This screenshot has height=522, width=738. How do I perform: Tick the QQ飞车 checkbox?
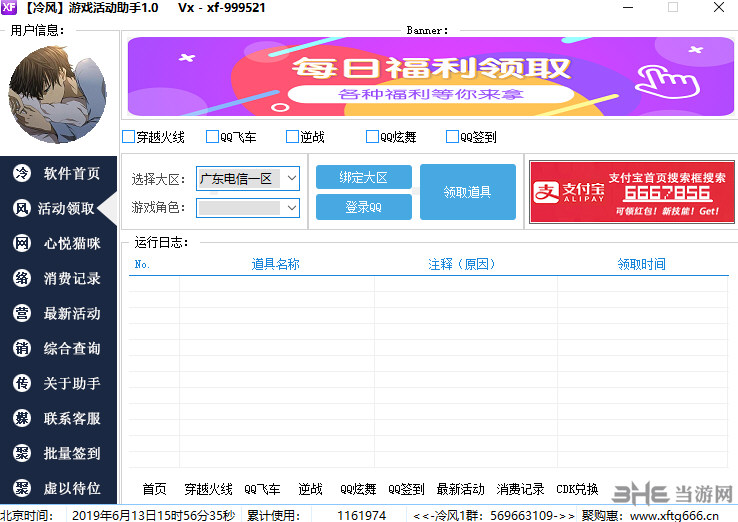212,137
